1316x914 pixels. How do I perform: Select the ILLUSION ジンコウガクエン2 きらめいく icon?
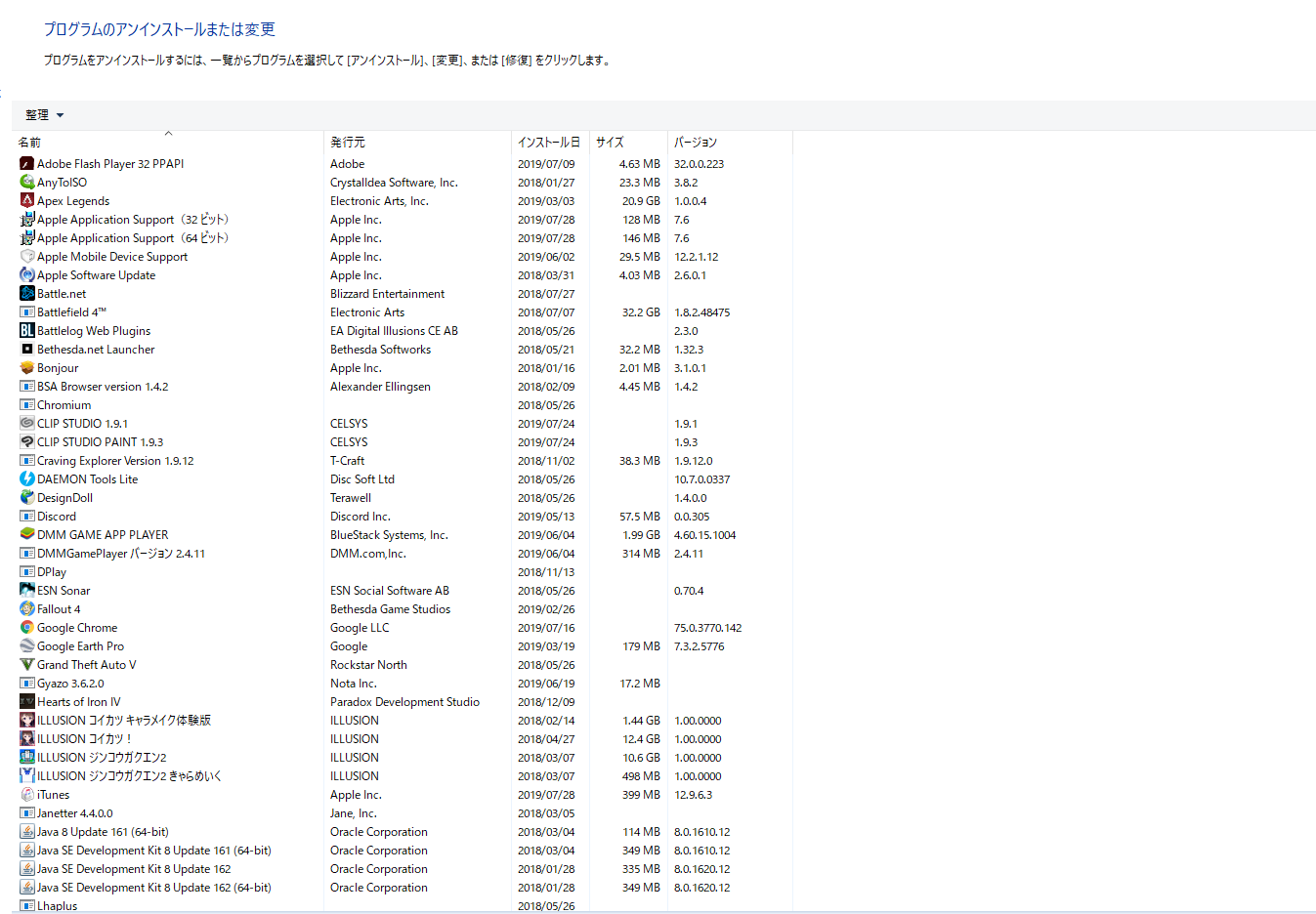point(27,776)
